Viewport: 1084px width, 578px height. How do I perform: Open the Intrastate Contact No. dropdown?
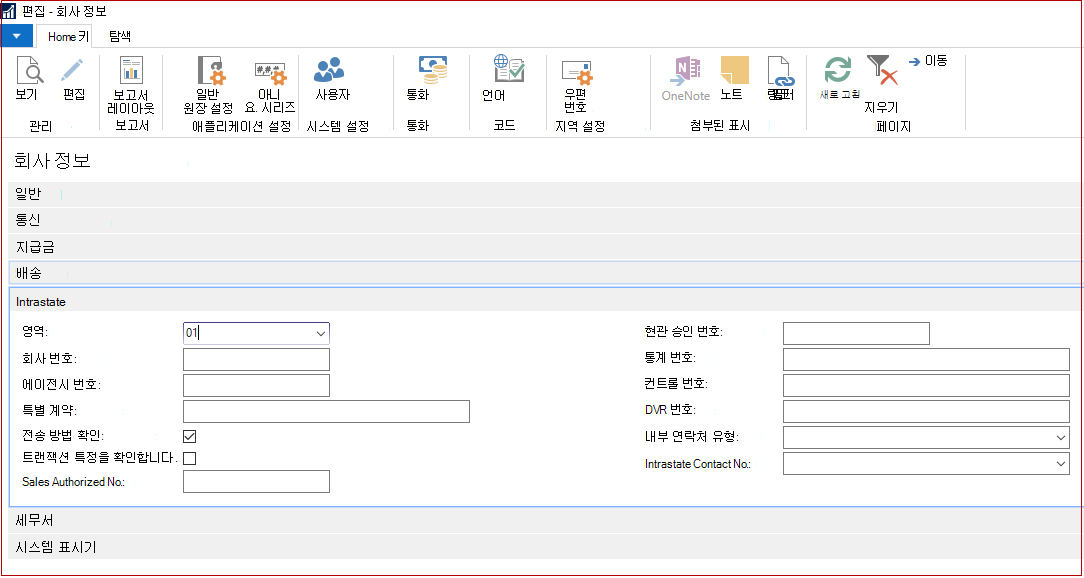[1061, 464]
